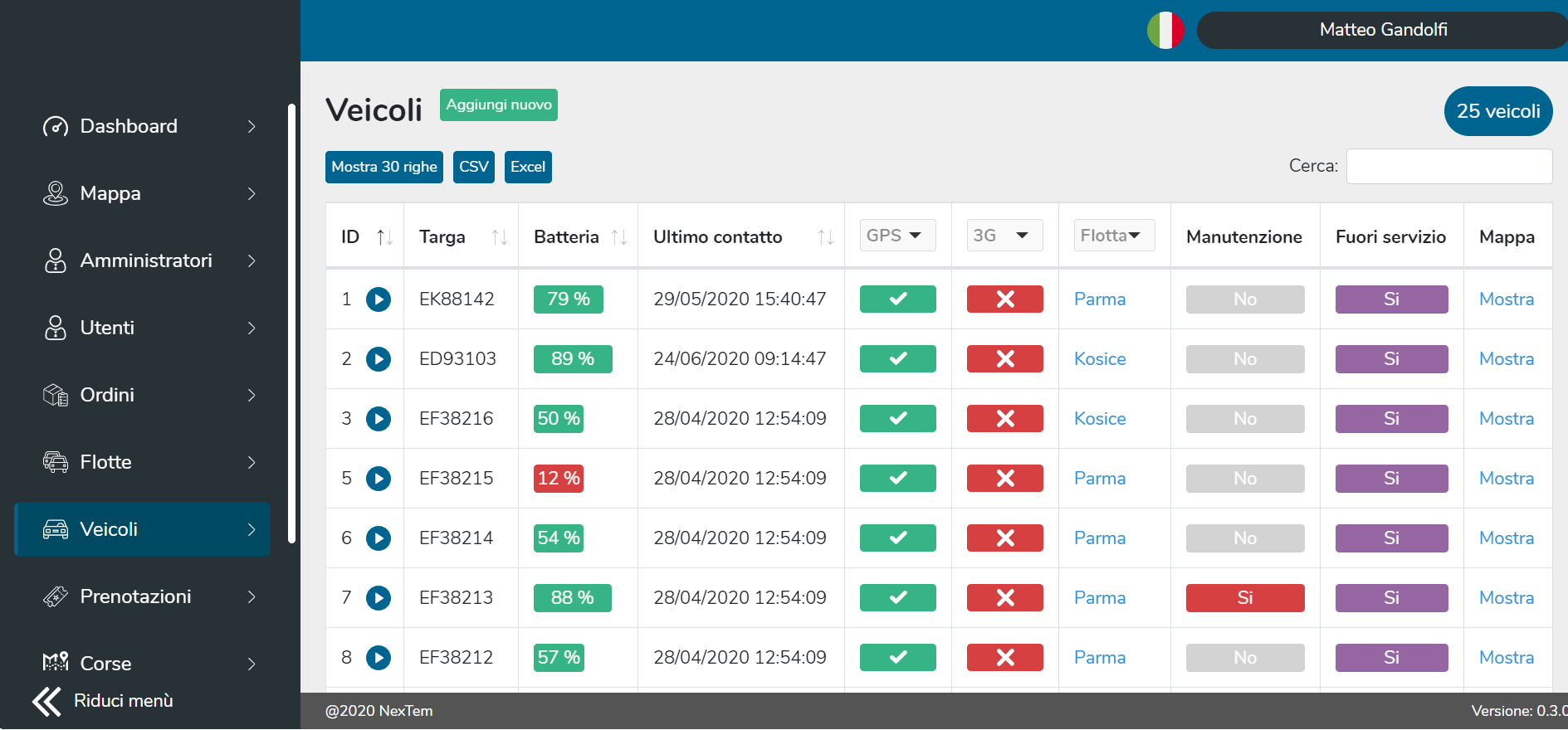Click the Riduci menù double-arrow icon

[x=47, y=701]
